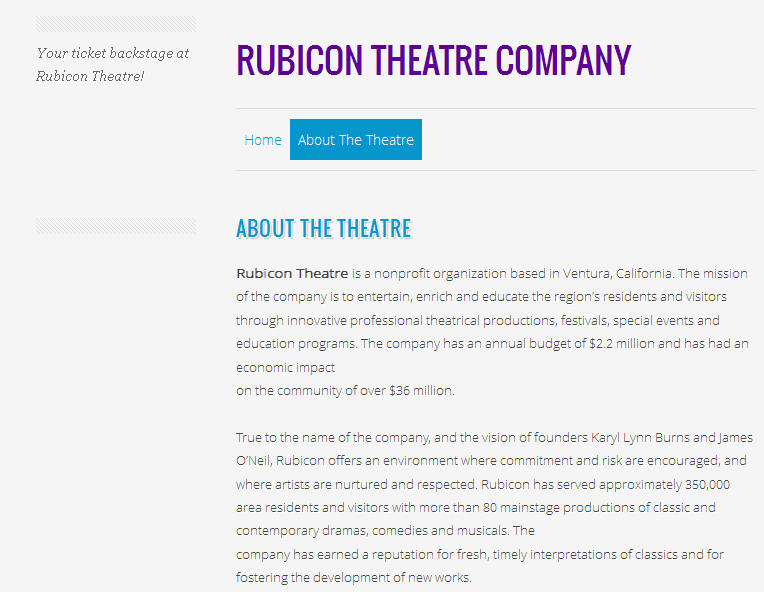
Task: Click 'fostering the development of new works' line
Action: 353,578
